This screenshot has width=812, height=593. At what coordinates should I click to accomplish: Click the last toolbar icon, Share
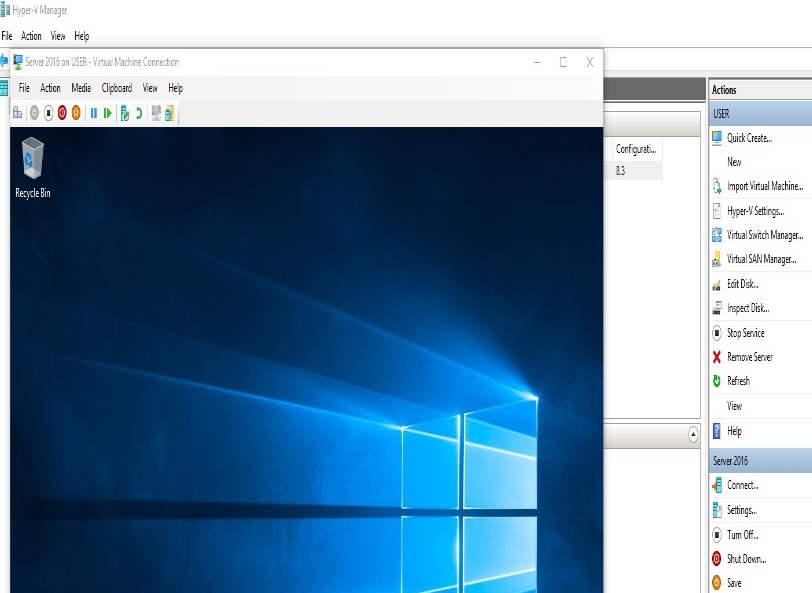coord(170,113)
